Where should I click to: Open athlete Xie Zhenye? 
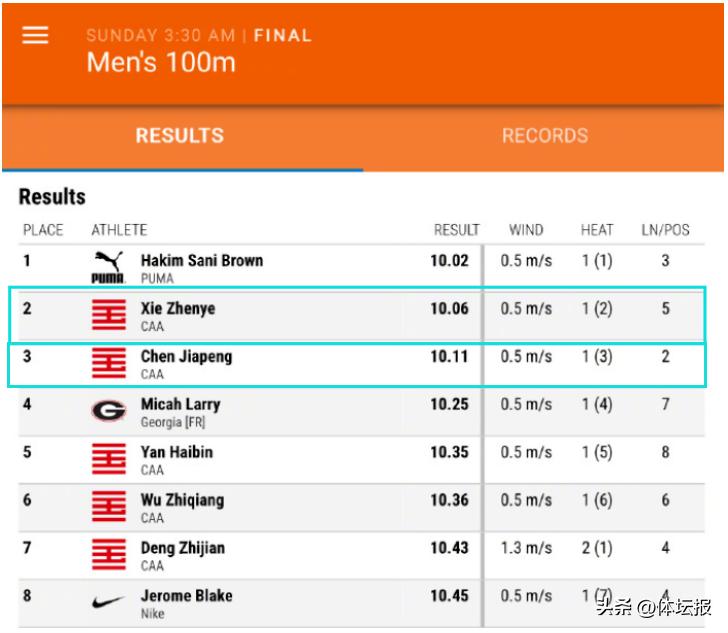pos(178,308)
